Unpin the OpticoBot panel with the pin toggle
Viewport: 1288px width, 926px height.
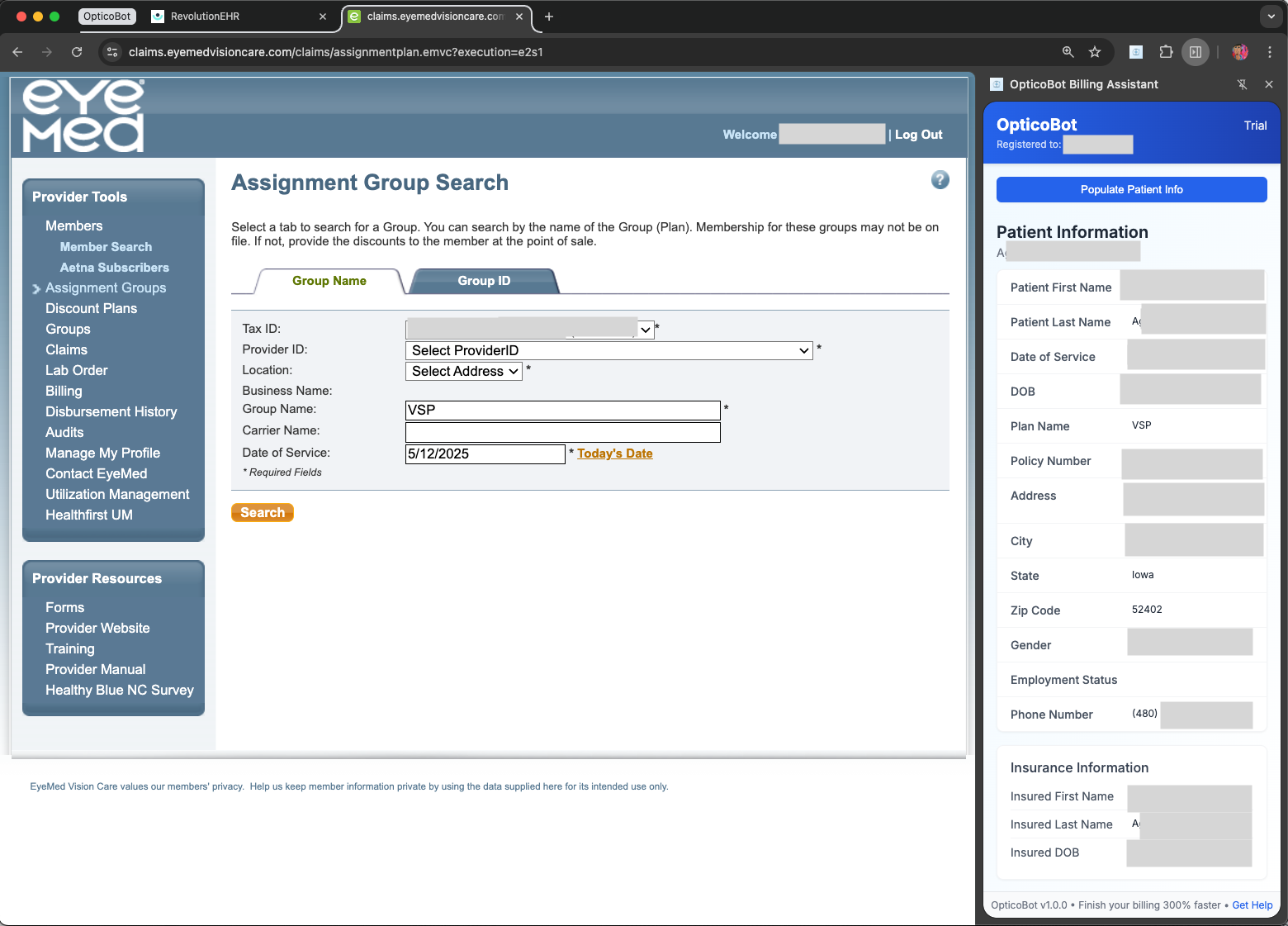coord(1242,83)
